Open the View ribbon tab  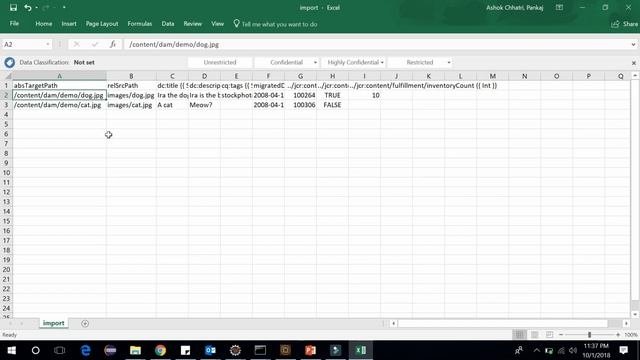point(218,24)
